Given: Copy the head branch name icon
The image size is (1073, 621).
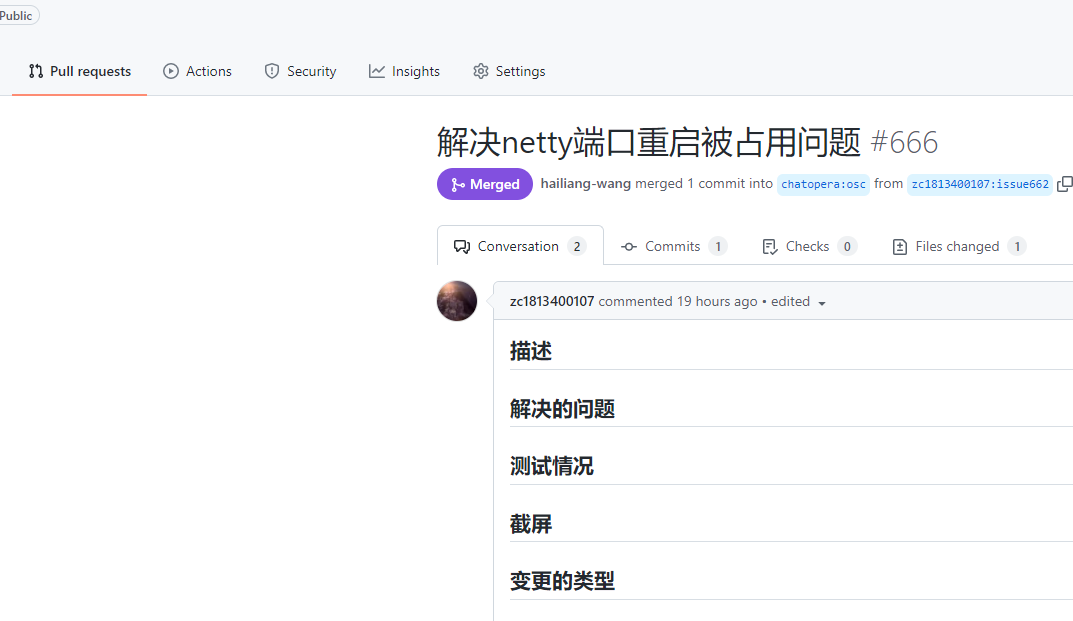Looking at the screenshot, I should 1065,184.
